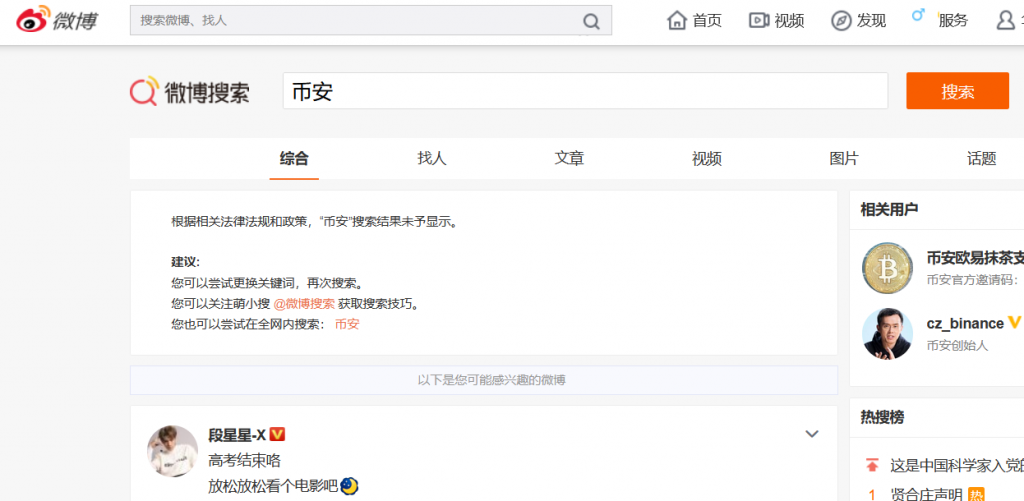Click the 首页 house icon

coord(677,20)
